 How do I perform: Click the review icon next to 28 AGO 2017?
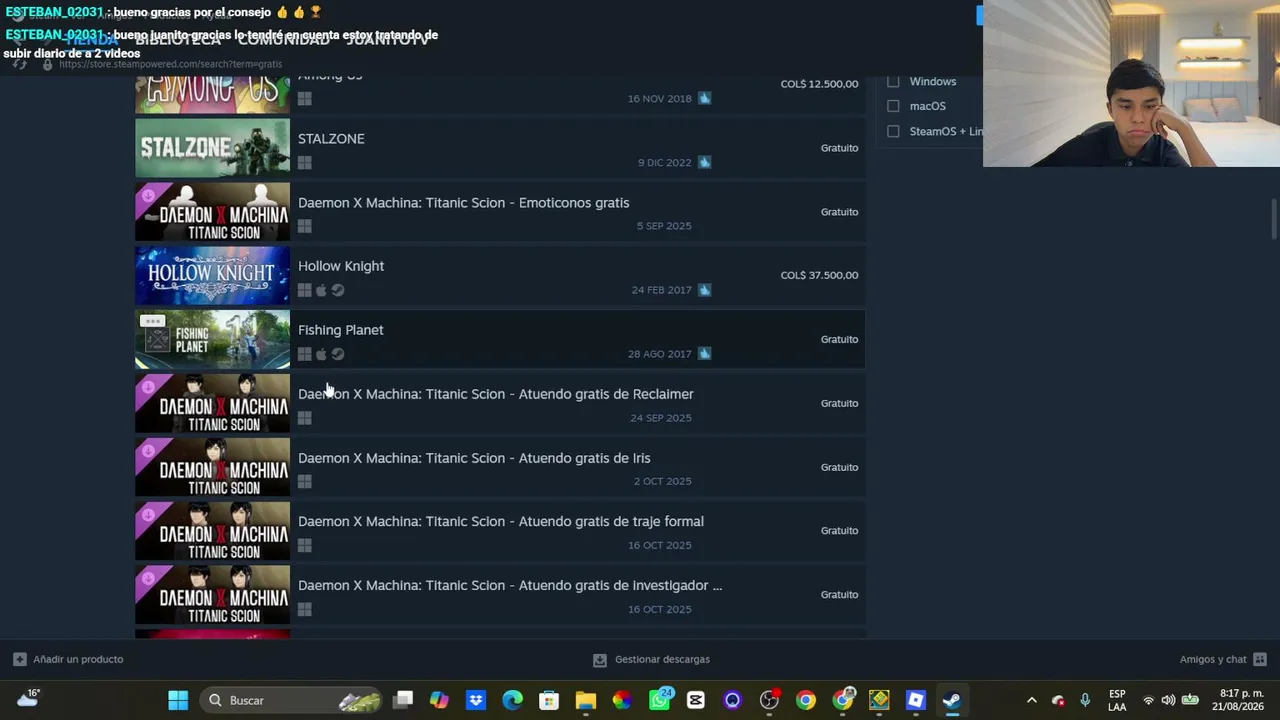(x=705, y=353)
